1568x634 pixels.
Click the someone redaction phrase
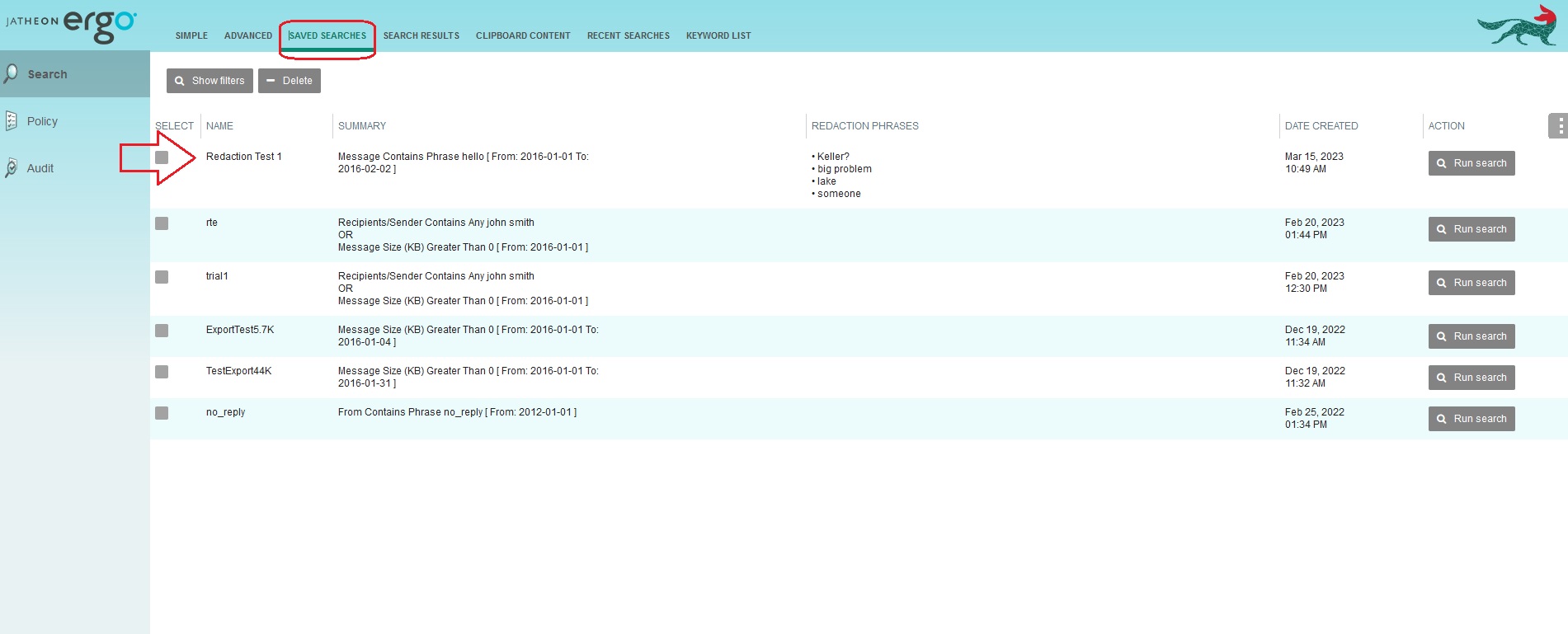839,194
